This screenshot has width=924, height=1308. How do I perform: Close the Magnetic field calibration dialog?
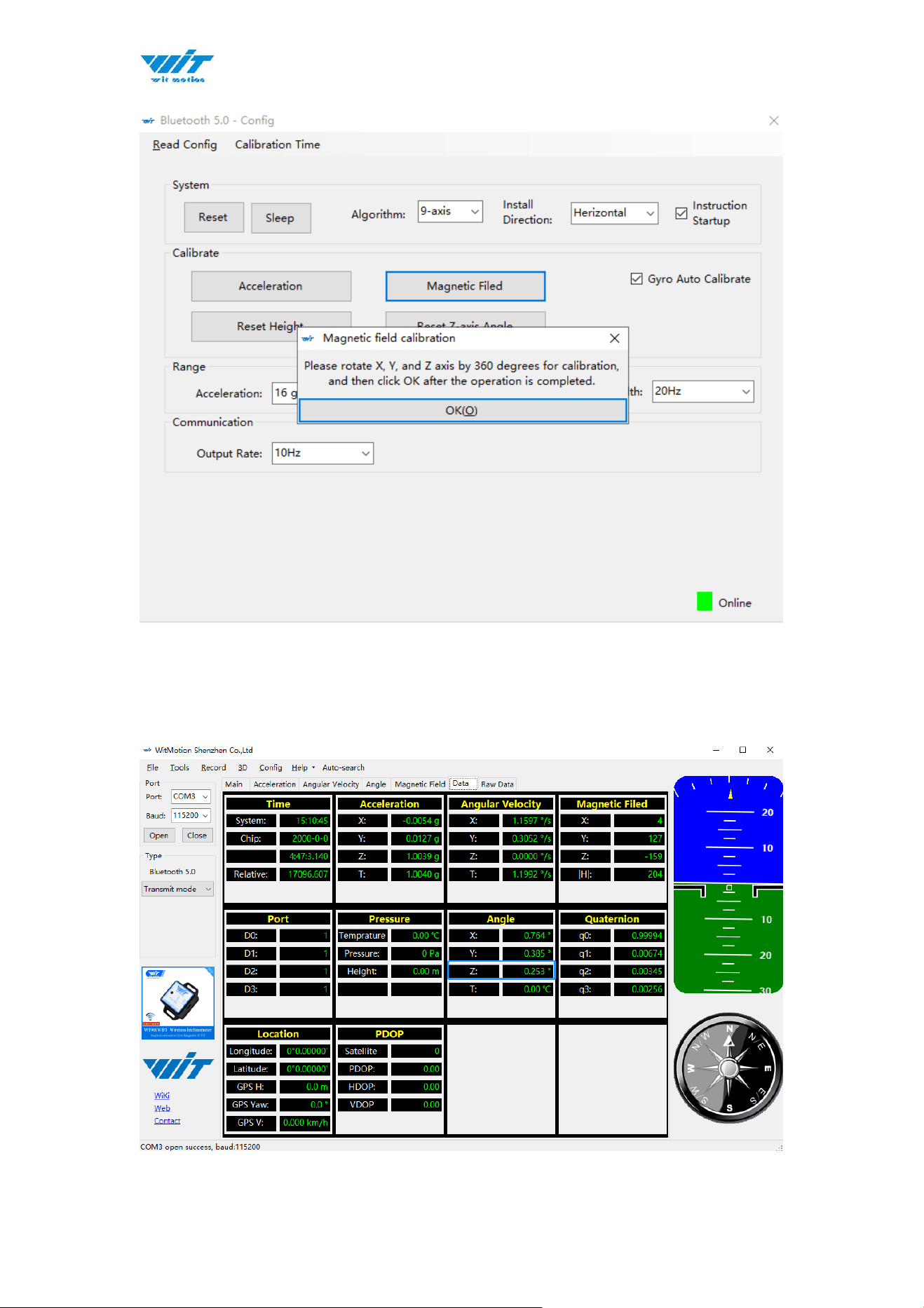point(614,338)
